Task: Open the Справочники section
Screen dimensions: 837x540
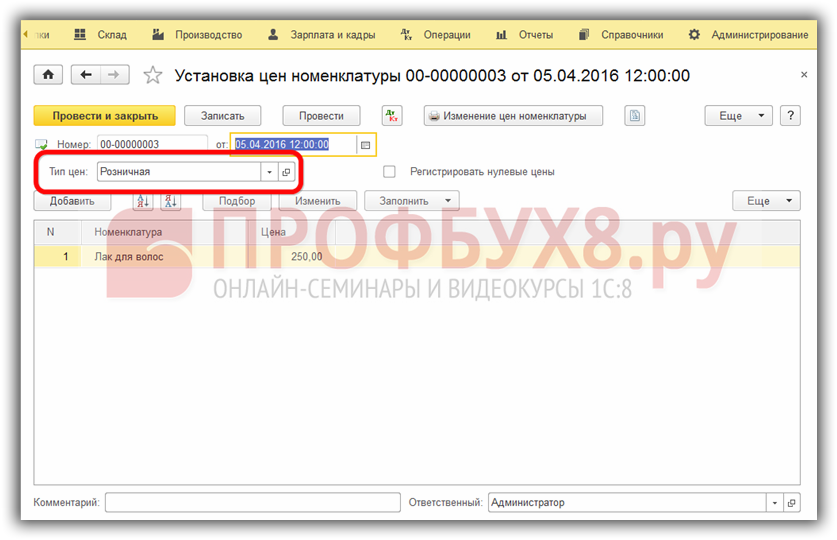Action: pyautogui.click(x=621, y=35)
